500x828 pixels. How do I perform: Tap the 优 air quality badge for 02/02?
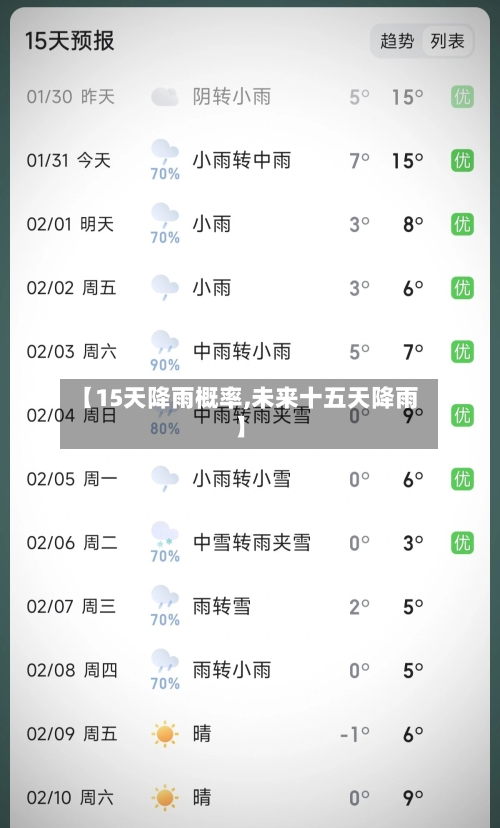[x=463, y=288]
